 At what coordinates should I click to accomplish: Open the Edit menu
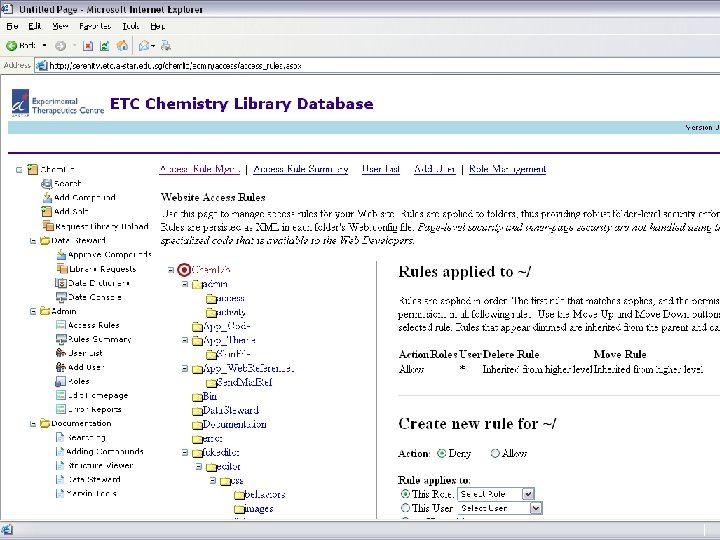(35, 26)
